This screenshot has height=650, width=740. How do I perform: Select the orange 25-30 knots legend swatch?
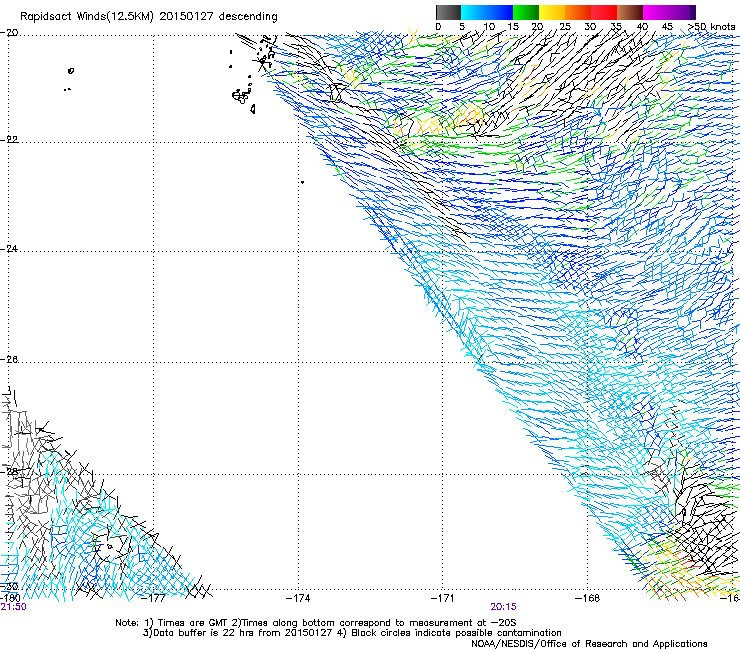(x=578, y=12)
